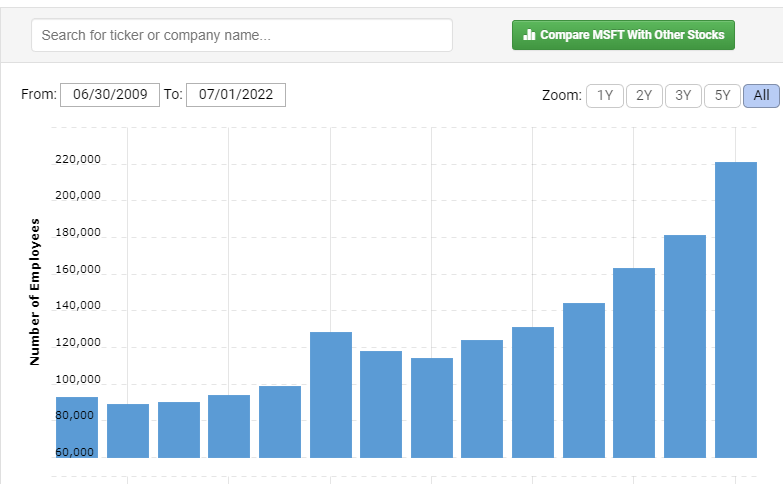Click the 180,000 y-axis label

tap(78, 232)
